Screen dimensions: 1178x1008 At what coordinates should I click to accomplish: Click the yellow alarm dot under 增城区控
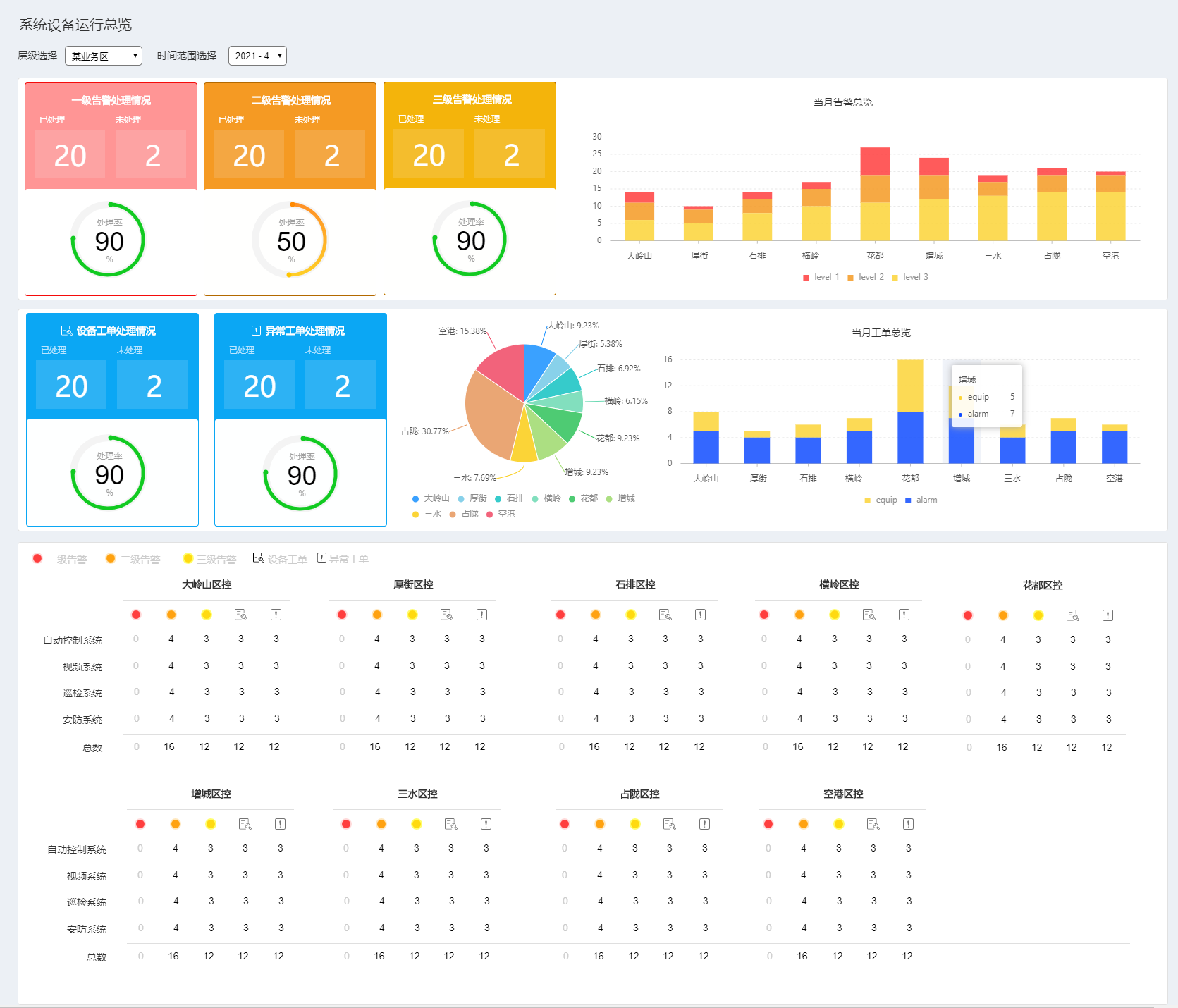point(210,824)
